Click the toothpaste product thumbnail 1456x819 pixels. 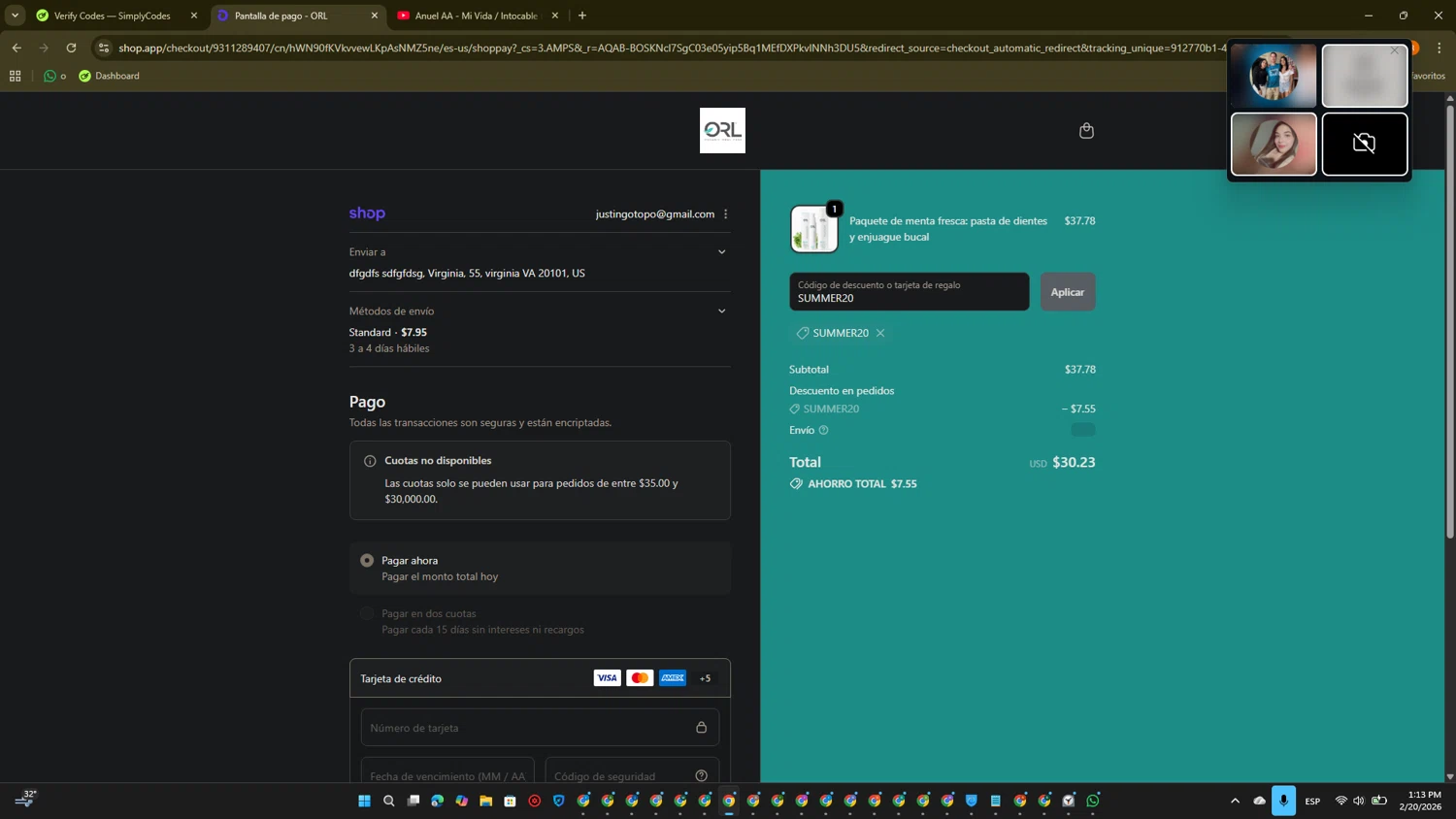pos(813,230)
